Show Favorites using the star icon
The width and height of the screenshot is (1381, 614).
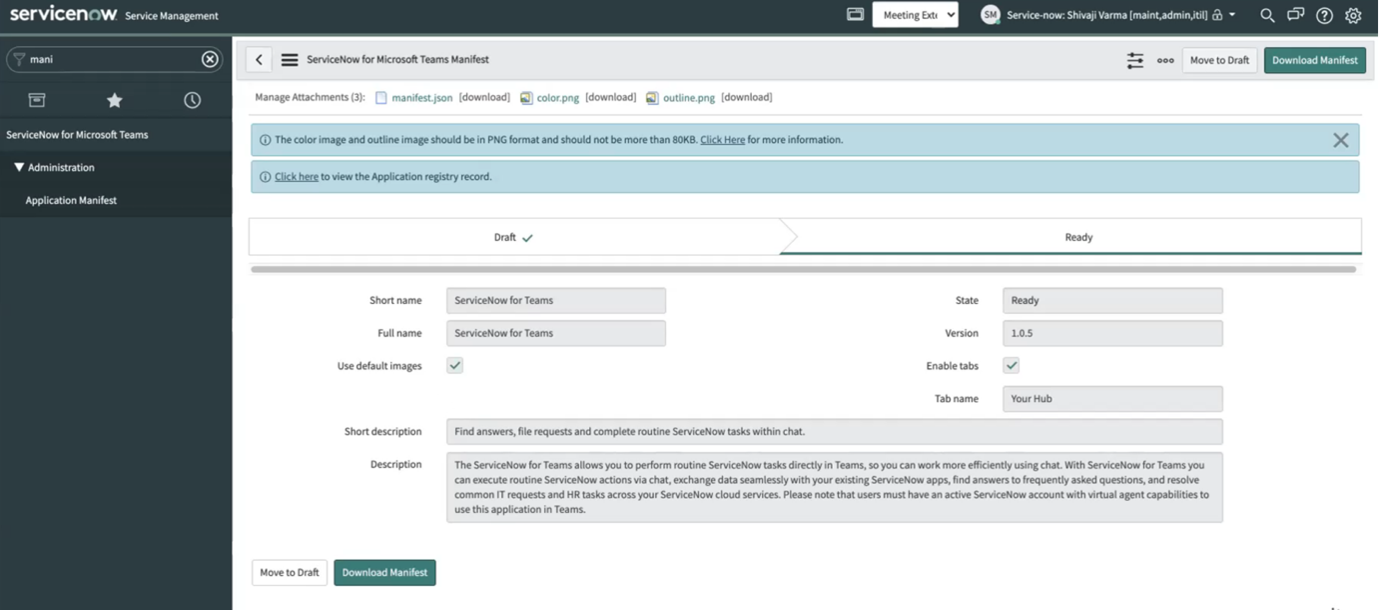[113, 100]
